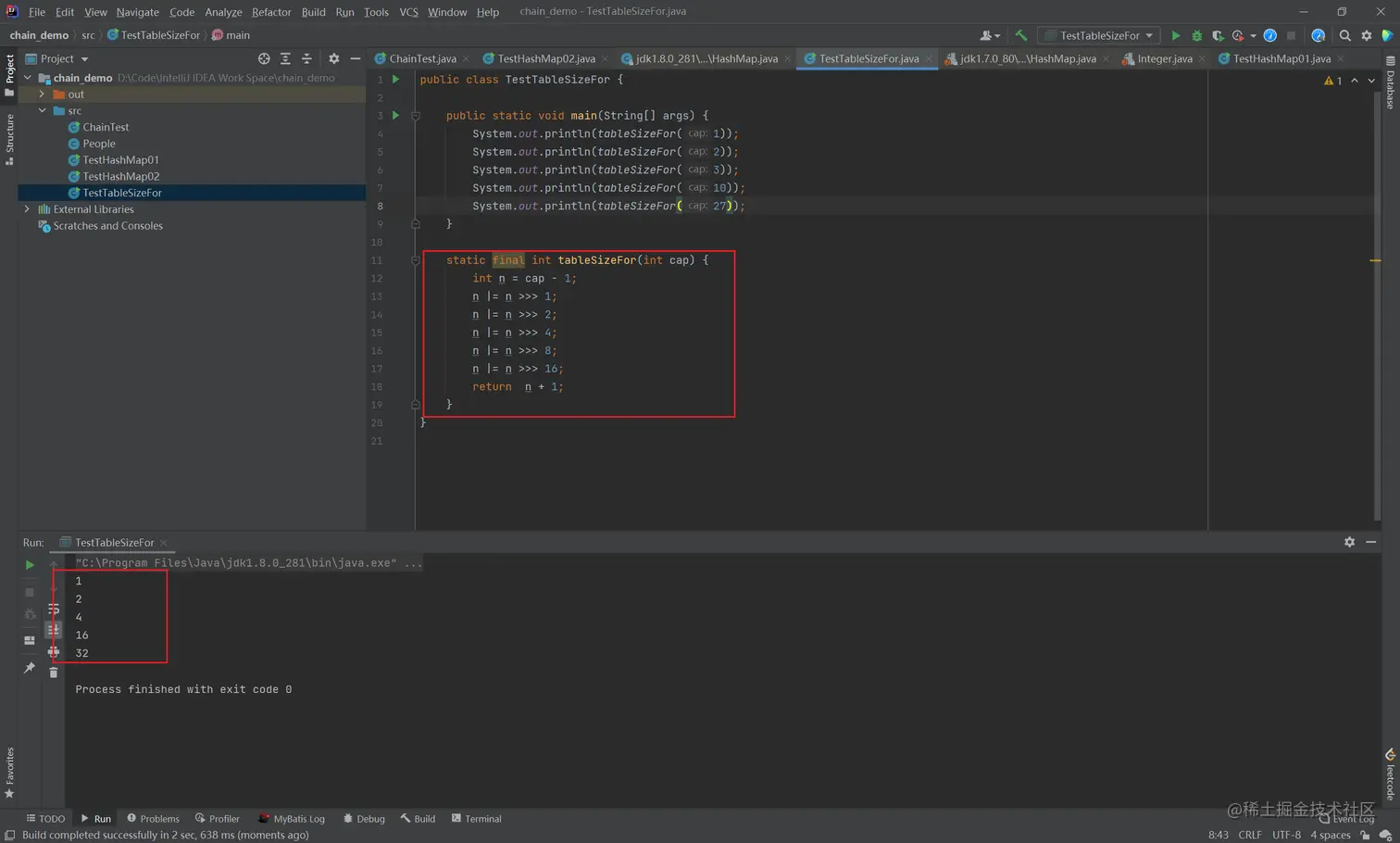Open the VCS menu
This screenshot has width=1400, height=843.
408,12
